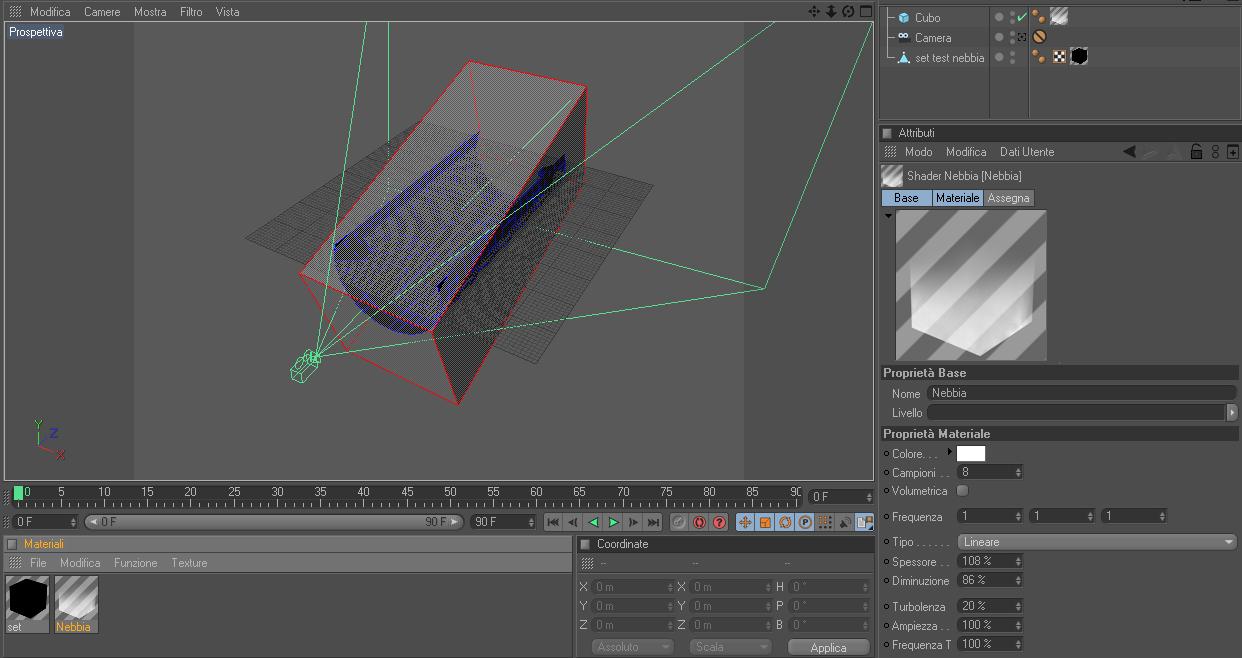Click the black material tag on set test nebbia
Viewport: 1242px width, 658px height.
point(1079,56)
